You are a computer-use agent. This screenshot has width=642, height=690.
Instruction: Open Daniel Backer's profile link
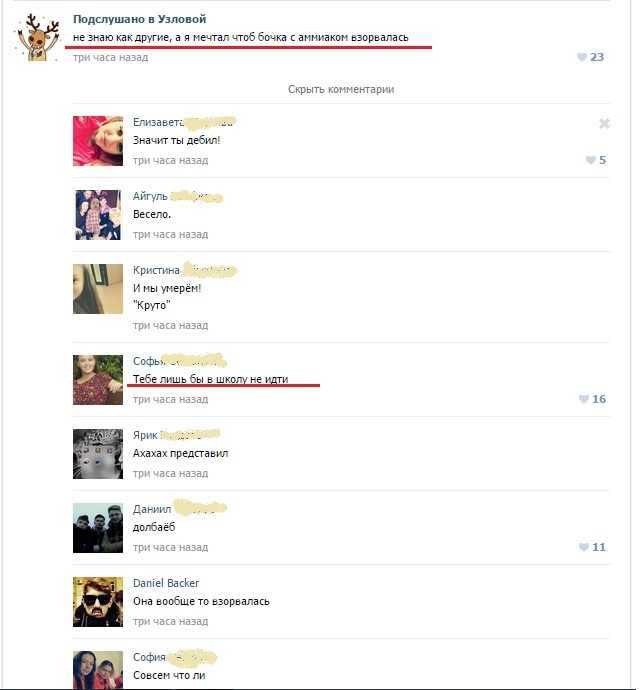point(166,583)
